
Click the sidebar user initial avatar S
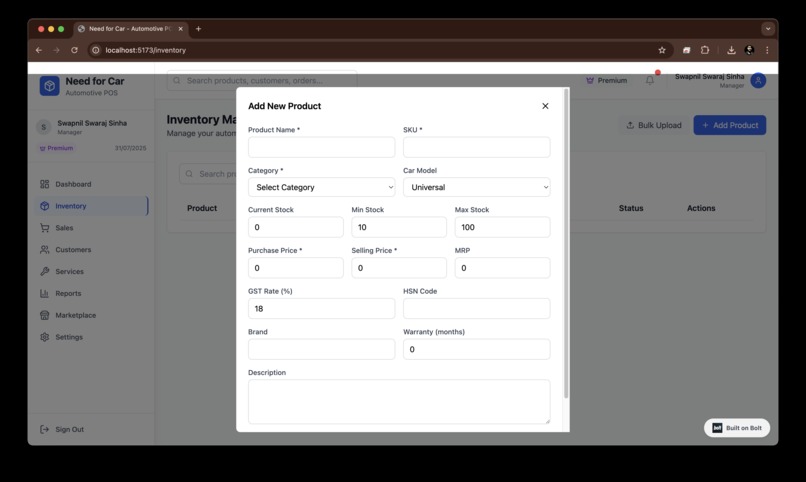coord(44,127)
